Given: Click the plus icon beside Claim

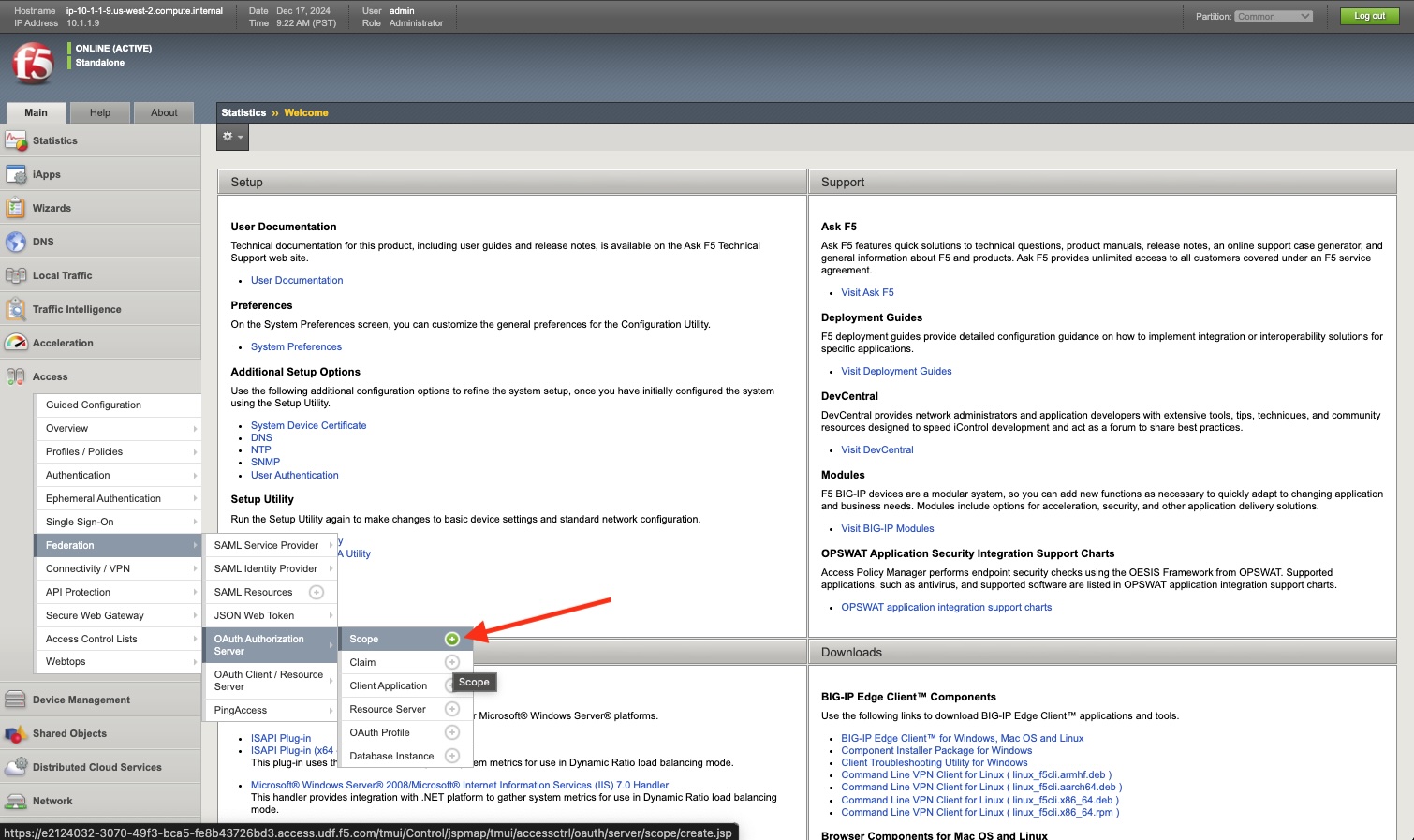Looking at the screenshot, I should (x=452, y=662).
